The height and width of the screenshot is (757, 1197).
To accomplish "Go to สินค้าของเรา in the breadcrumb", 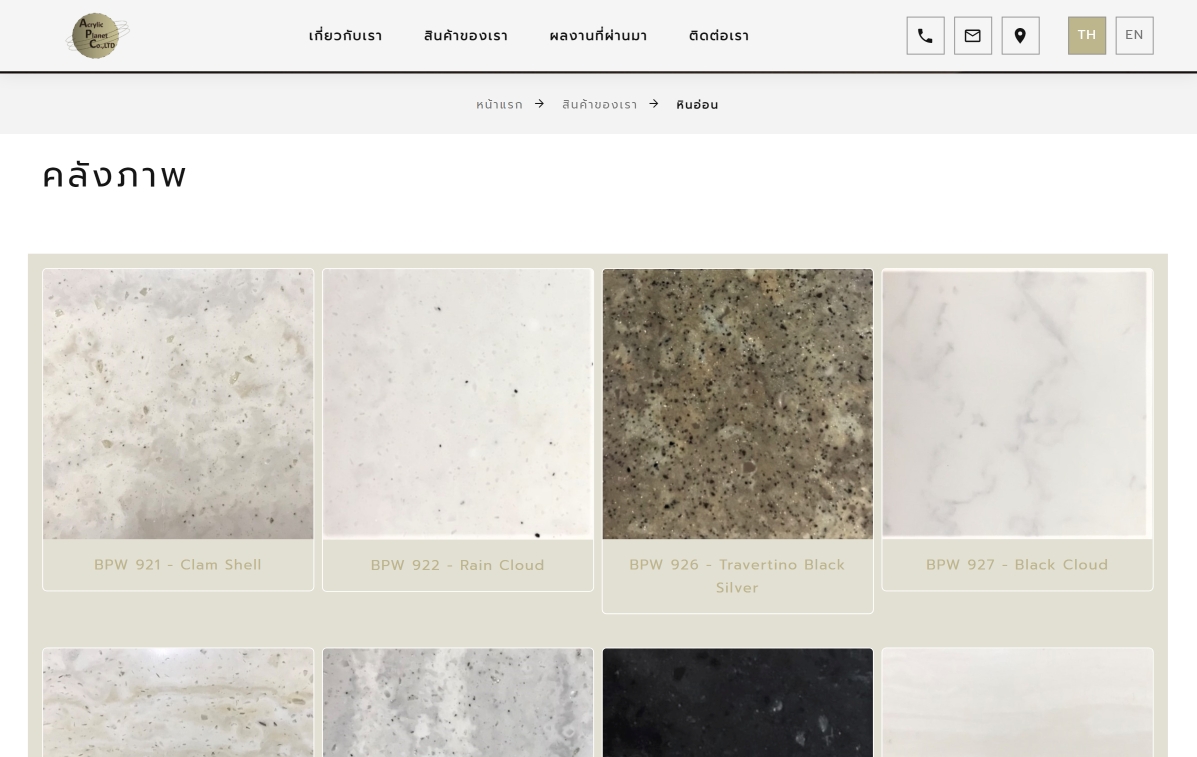I will pyautogui.click(x=599, y=105).
